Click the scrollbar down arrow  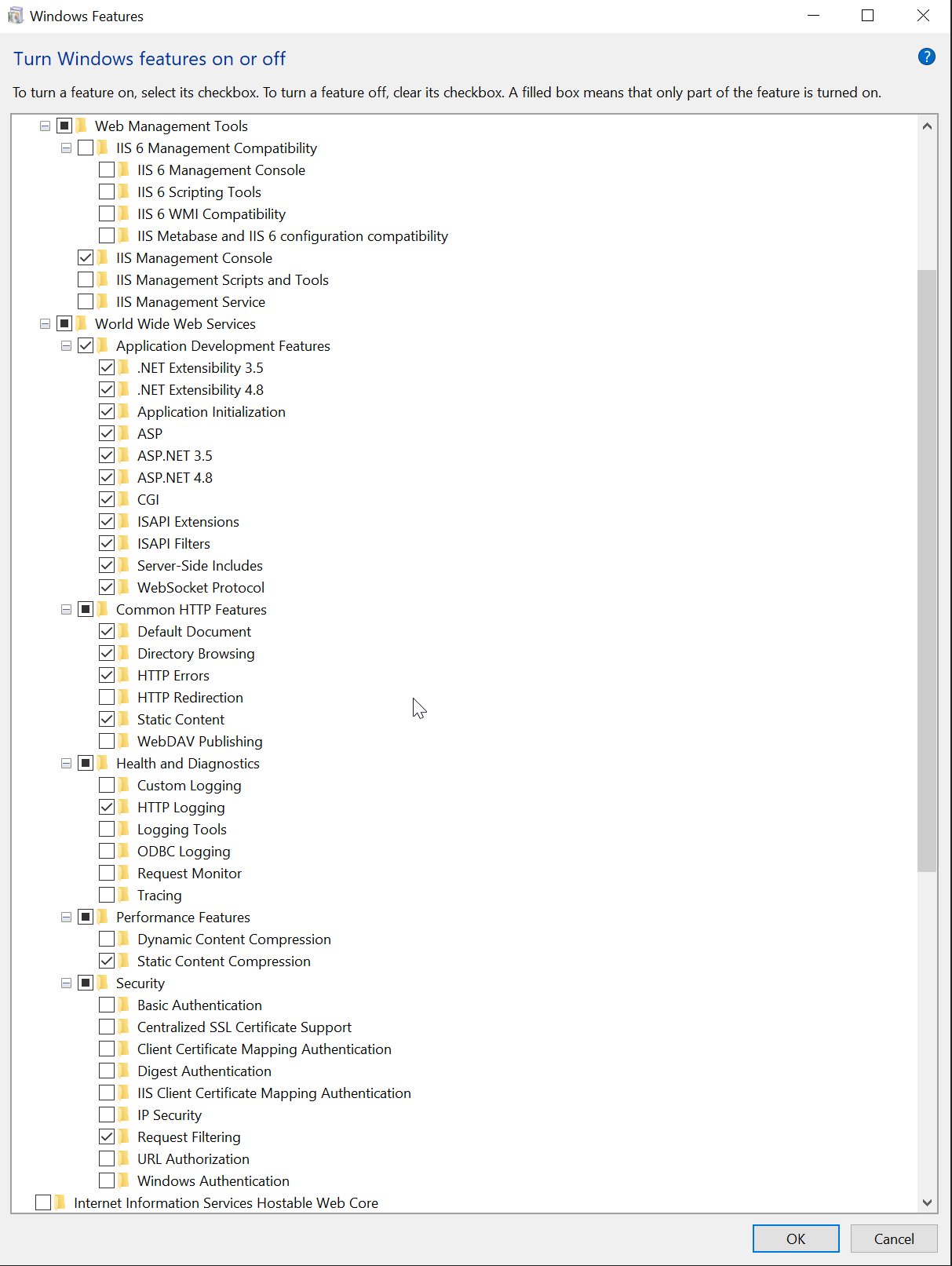pyautogui.click(x=927, y=1202)
